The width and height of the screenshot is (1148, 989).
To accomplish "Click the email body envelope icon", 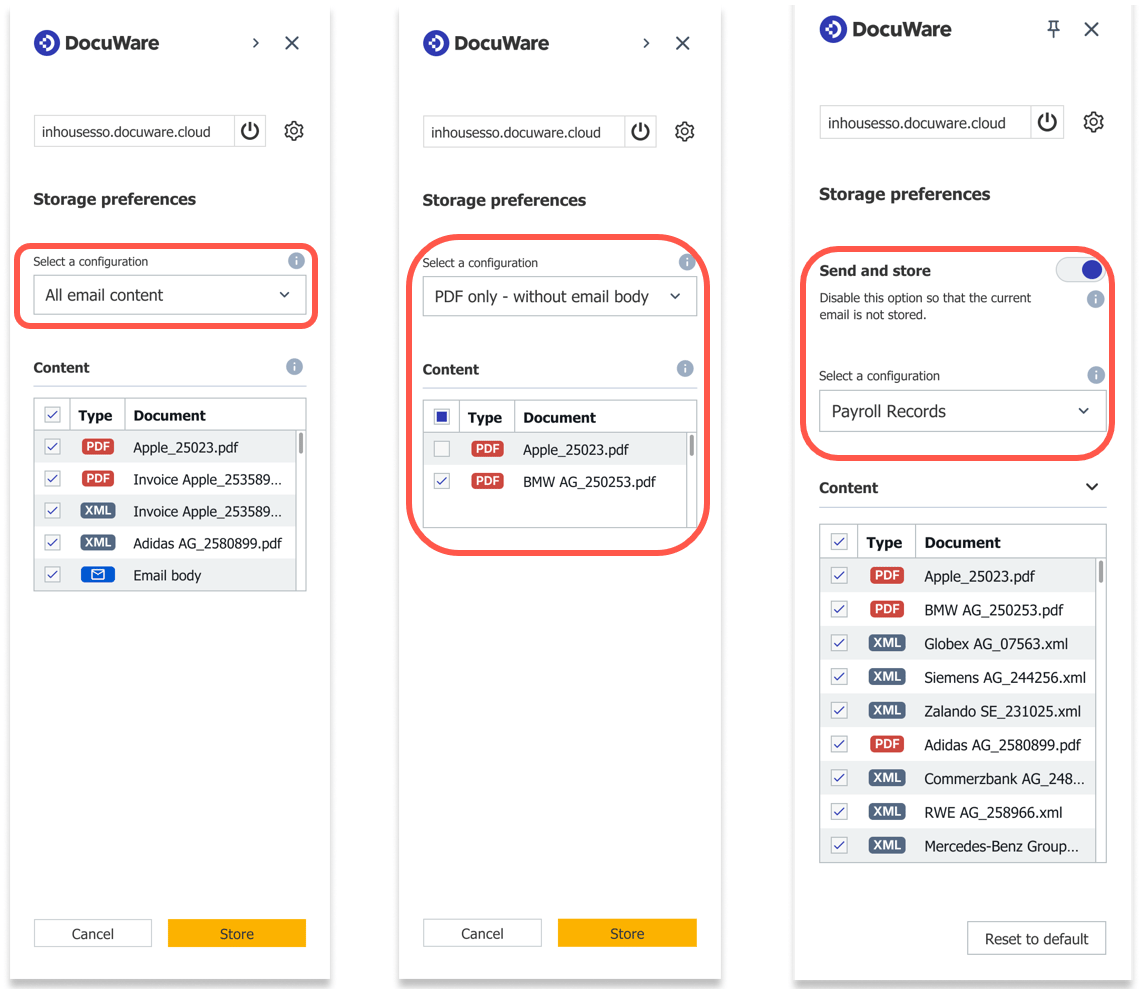I will pyautogui.click(x=98, y=574).
